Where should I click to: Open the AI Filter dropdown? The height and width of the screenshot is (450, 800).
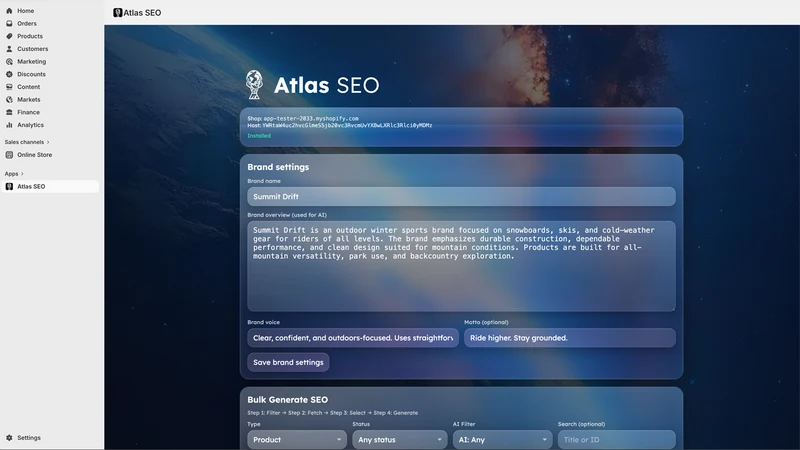click(x=503, y=440)
